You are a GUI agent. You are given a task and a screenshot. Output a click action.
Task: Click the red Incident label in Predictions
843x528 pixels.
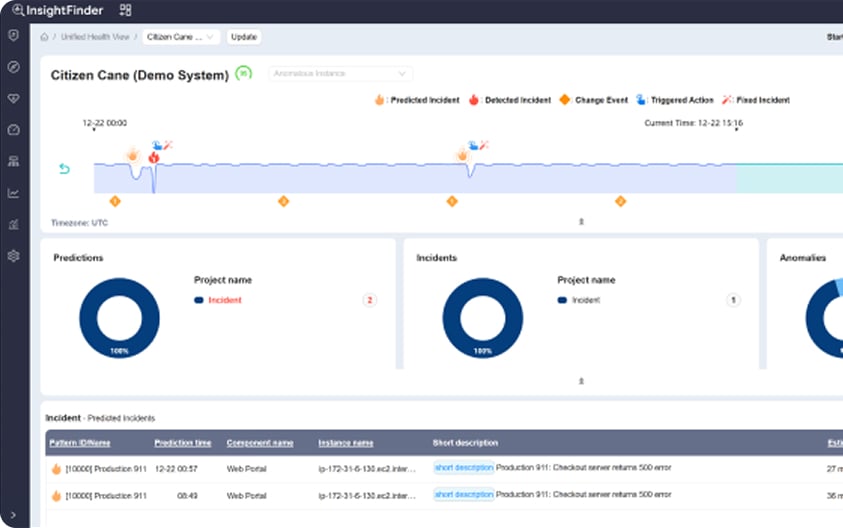click(x=225, y=300)
